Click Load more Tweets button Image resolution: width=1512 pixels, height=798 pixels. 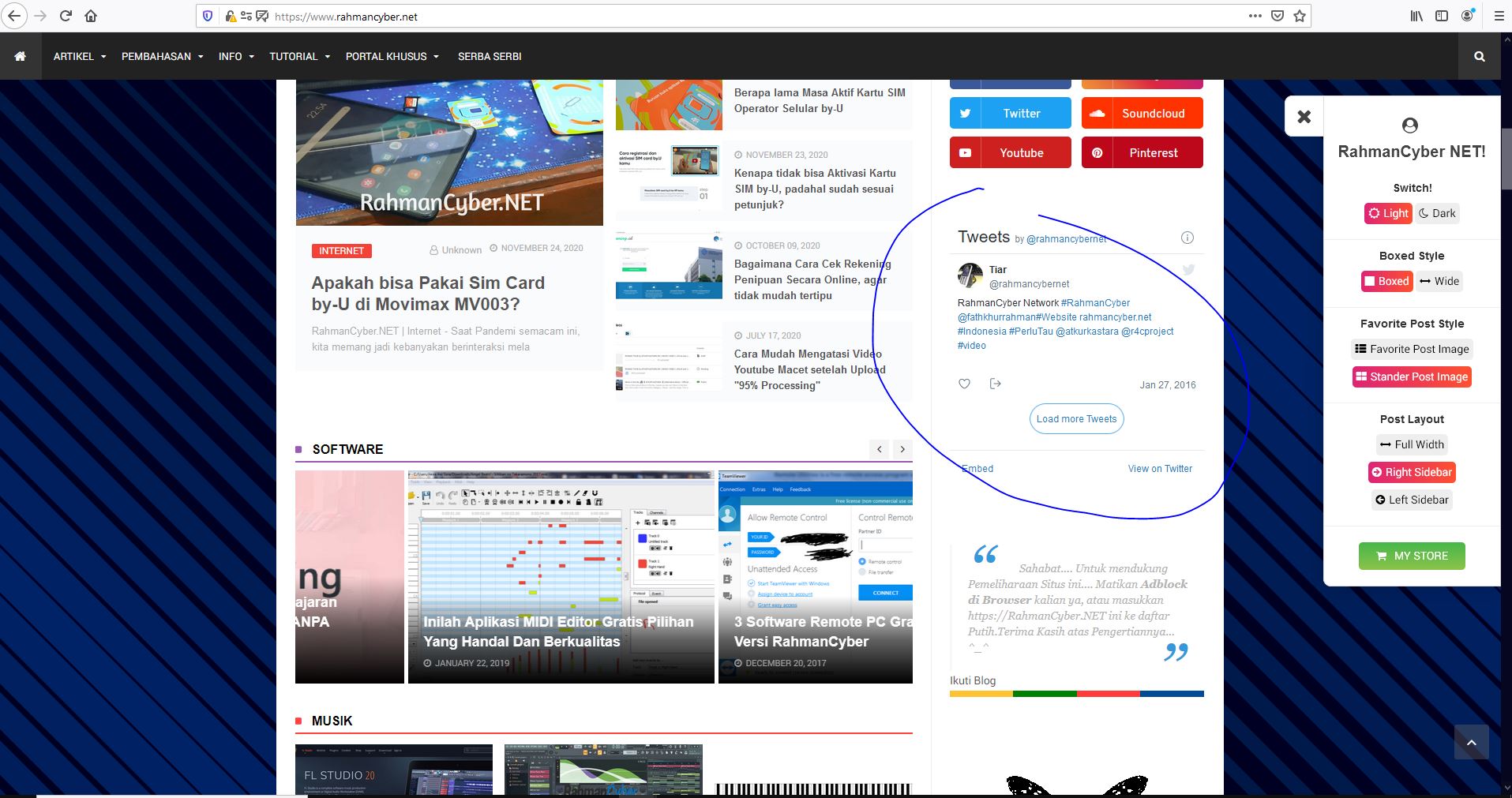pos(1076,419)
